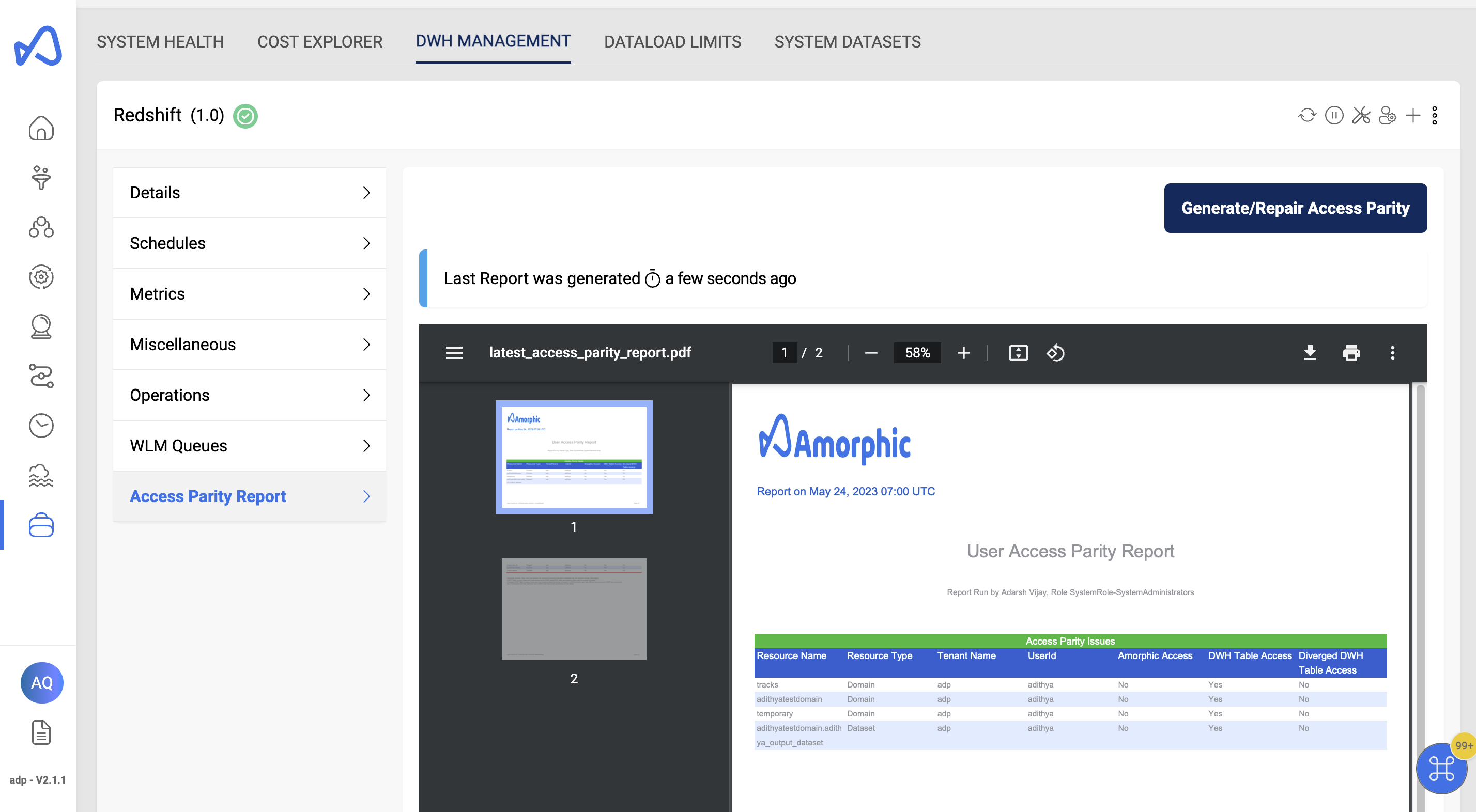Open the clock schedules sidebar icon
1476x812 pixels.
pyautogui.click(x=41, y=426)
